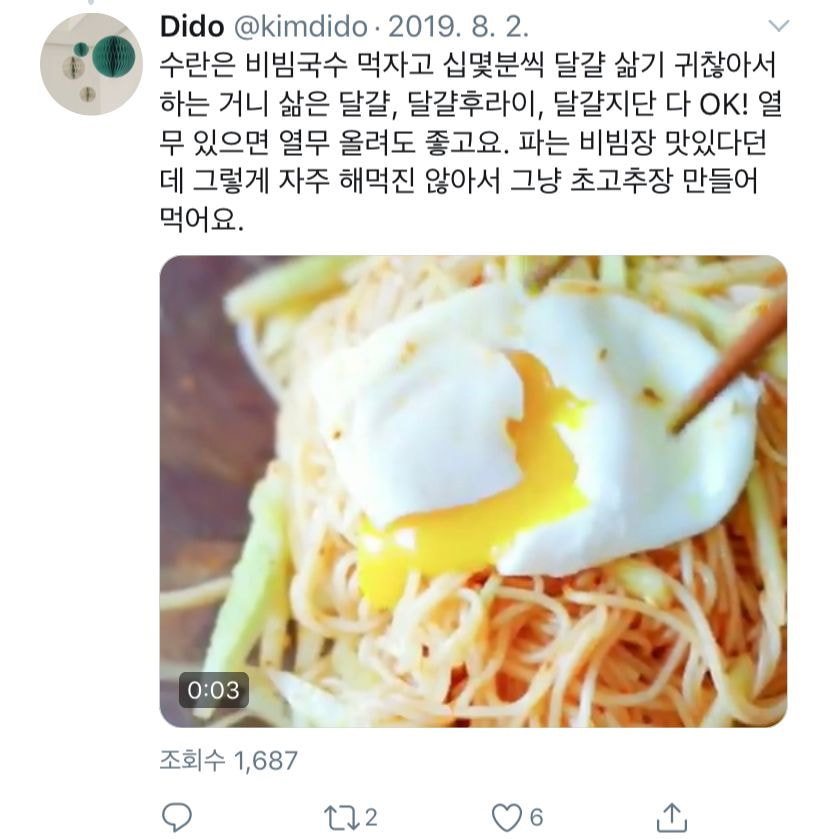Play the noodle and egg video
This screenshot has width=828, height=839.
[x=473, y=491]
